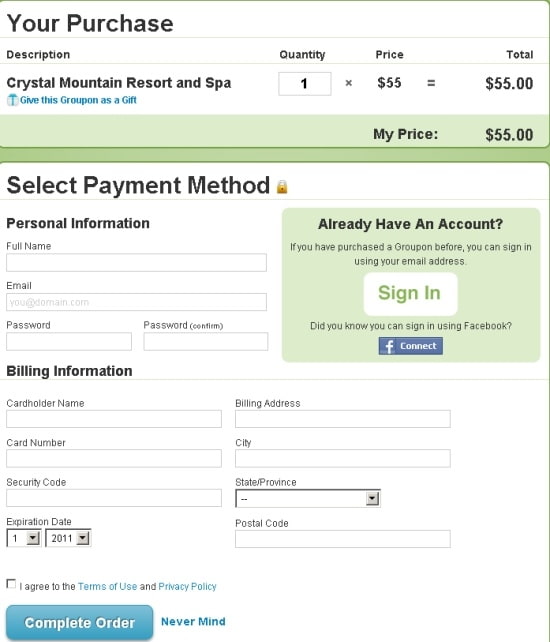Click the Password confirm field

[x=206, y=341]
